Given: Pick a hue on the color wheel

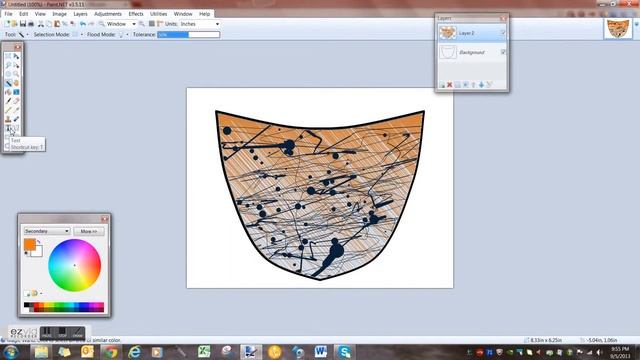Looking at the screenshot, I should coord(74,265).
